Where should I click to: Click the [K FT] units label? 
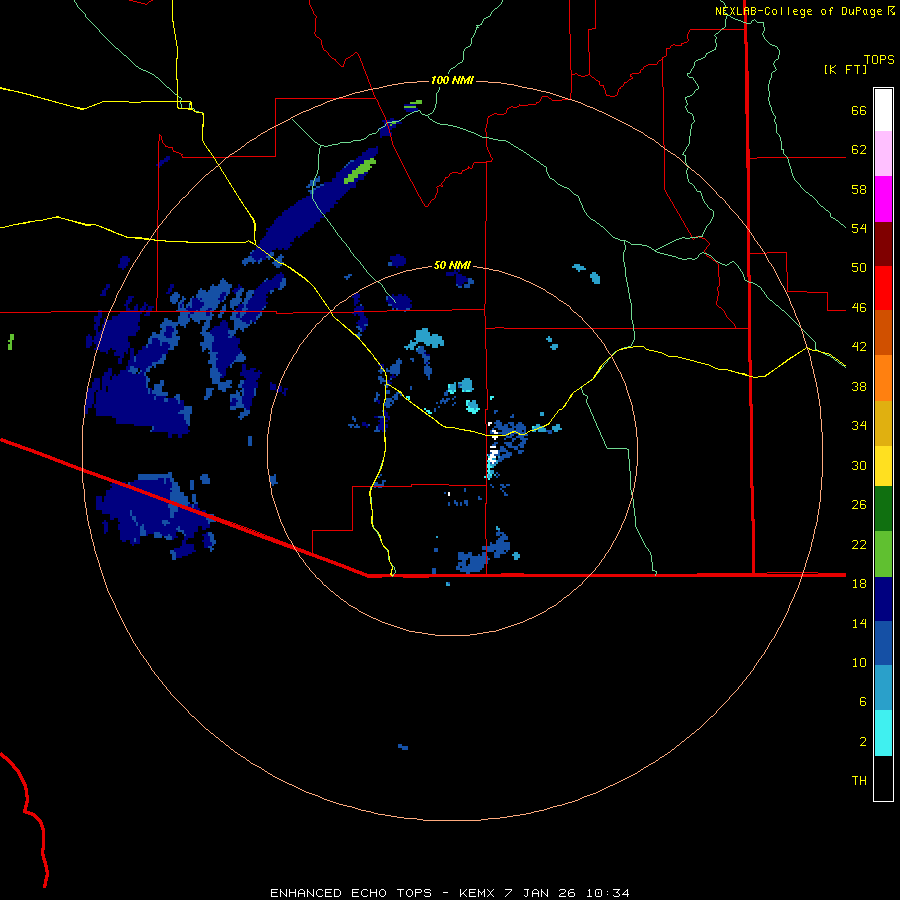click(845, 69)
